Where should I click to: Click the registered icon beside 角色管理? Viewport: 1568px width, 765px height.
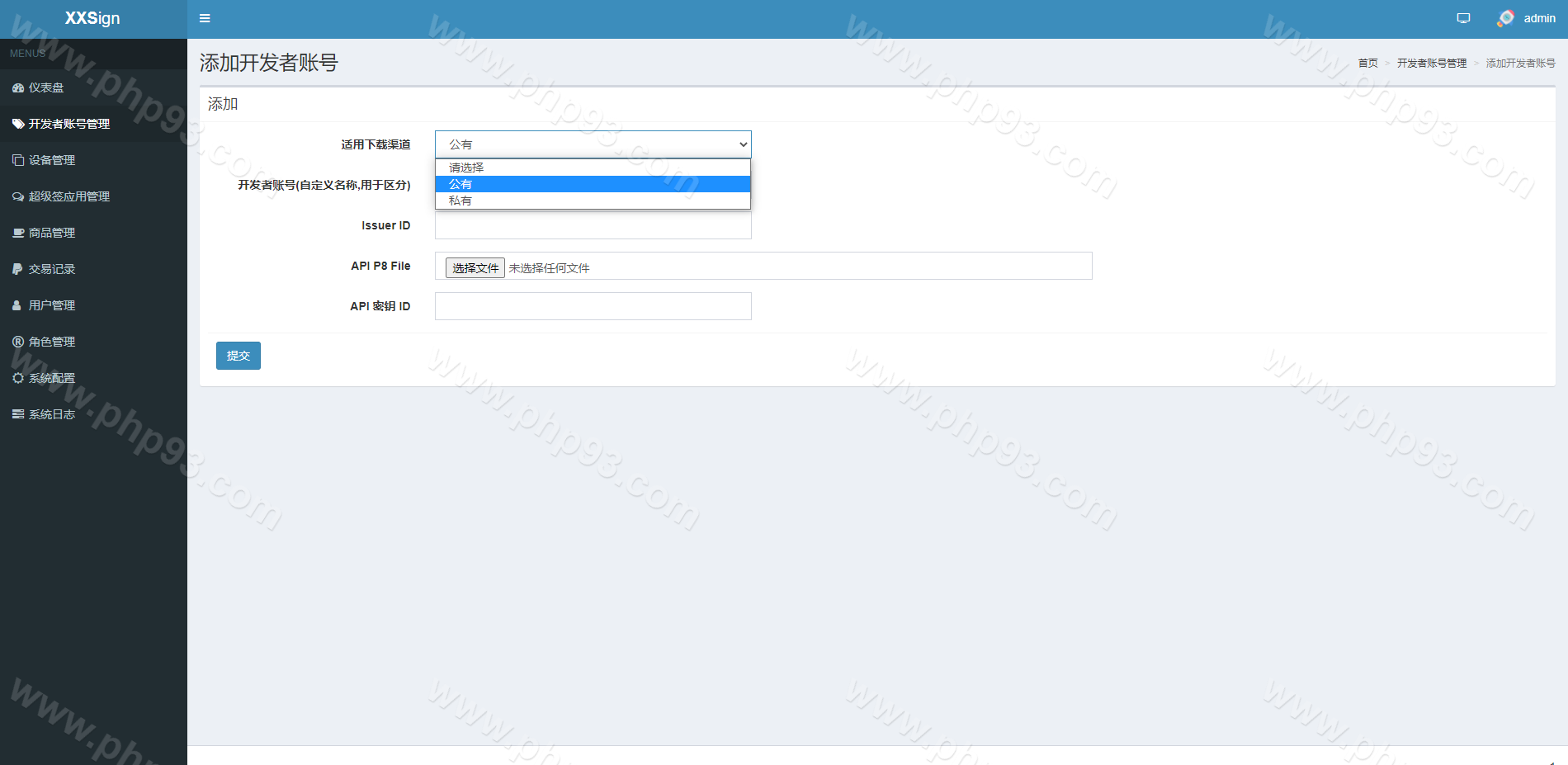(x=17, y=342)
